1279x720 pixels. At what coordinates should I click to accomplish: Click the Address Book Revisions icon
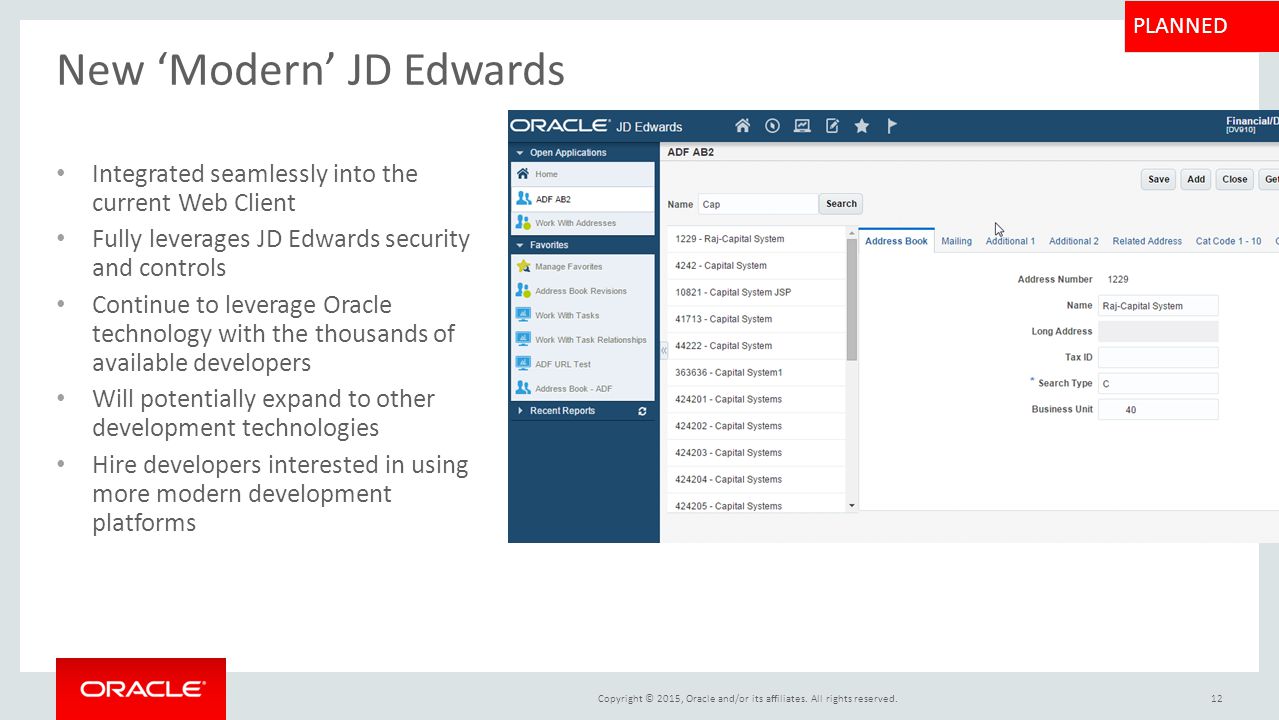(523, 291)
